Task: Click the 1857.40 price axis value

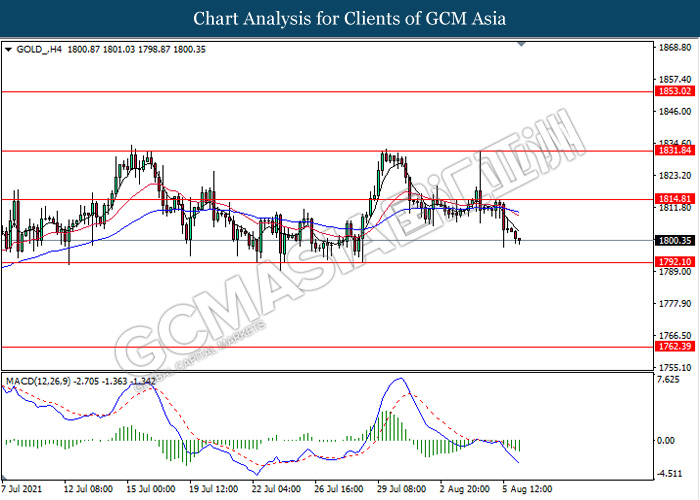Action: coord(675,79)
